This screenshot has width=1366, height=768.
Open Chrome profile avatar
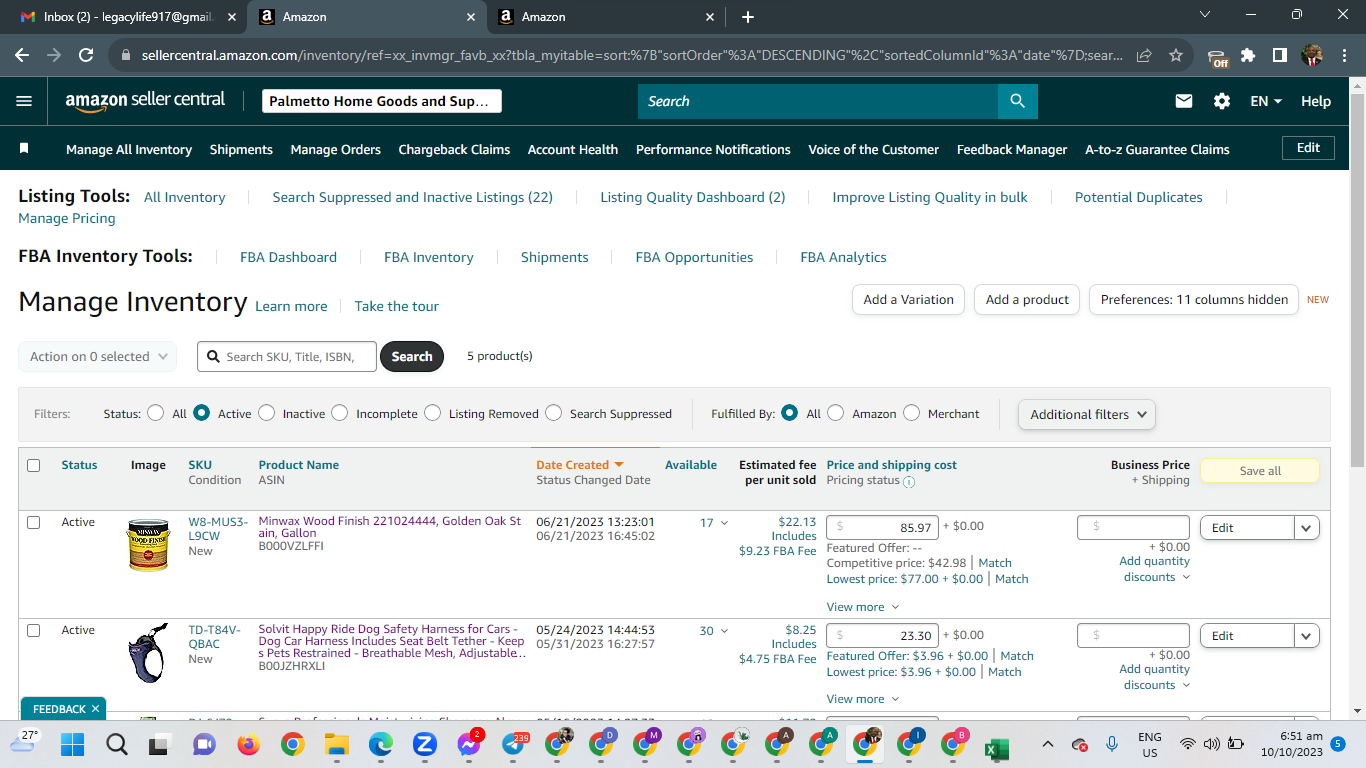pos(1312,56)
